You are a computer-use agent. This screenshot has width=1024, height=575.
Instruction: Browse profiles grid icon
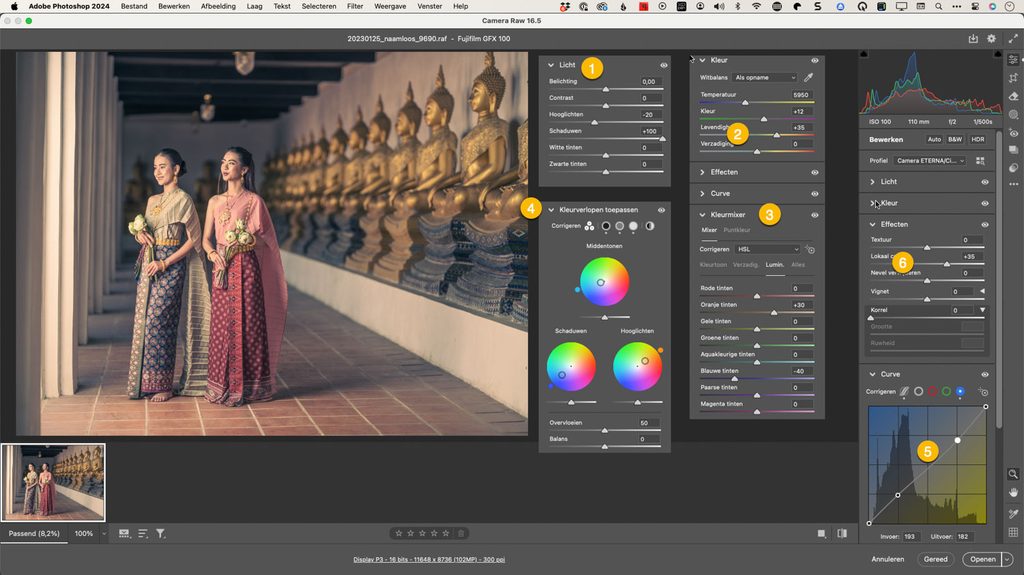click(x=980, y=160)
